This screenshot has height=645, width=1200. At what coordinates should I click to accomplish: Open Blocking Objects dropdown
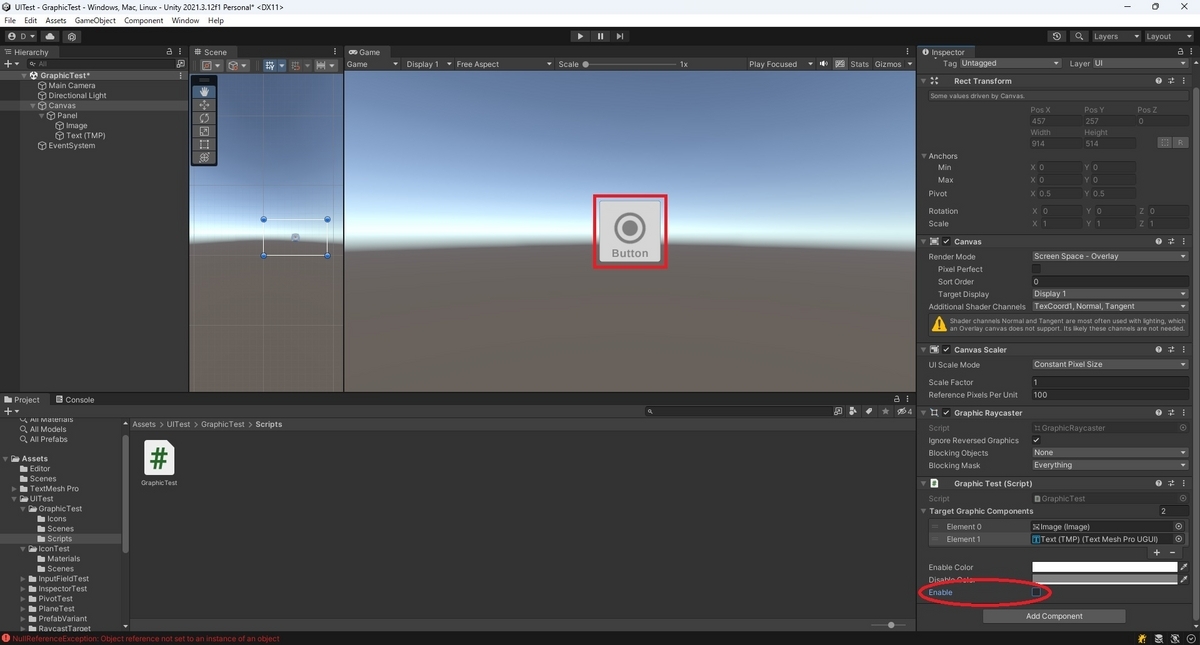tap(1110, 453)
